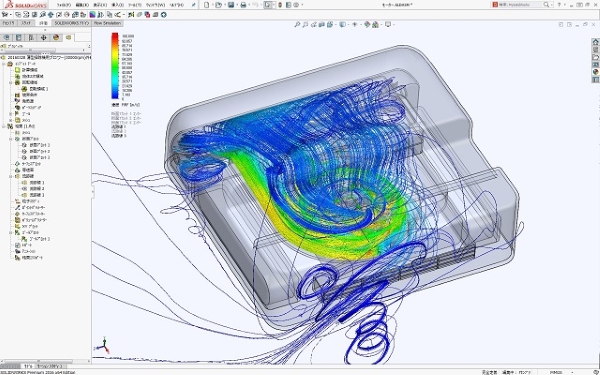Collapse the Flow Trajectories tree node
Image resolution: width=600 pixels, height=375 pixels.
click(x=11, y=176)
